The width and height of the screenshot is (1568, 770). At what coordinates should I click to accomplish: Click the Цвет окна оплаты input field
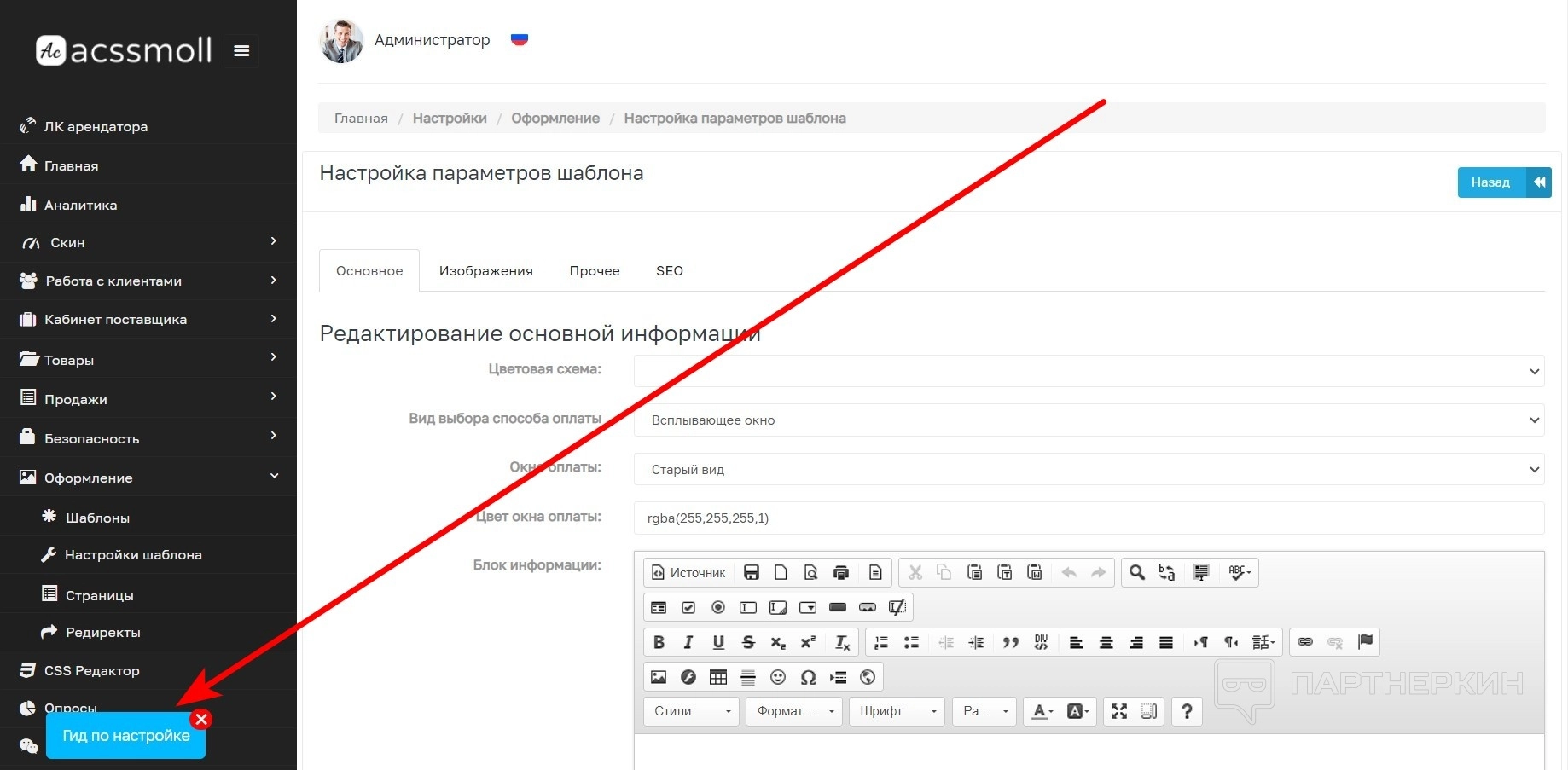pos(1089,518)
